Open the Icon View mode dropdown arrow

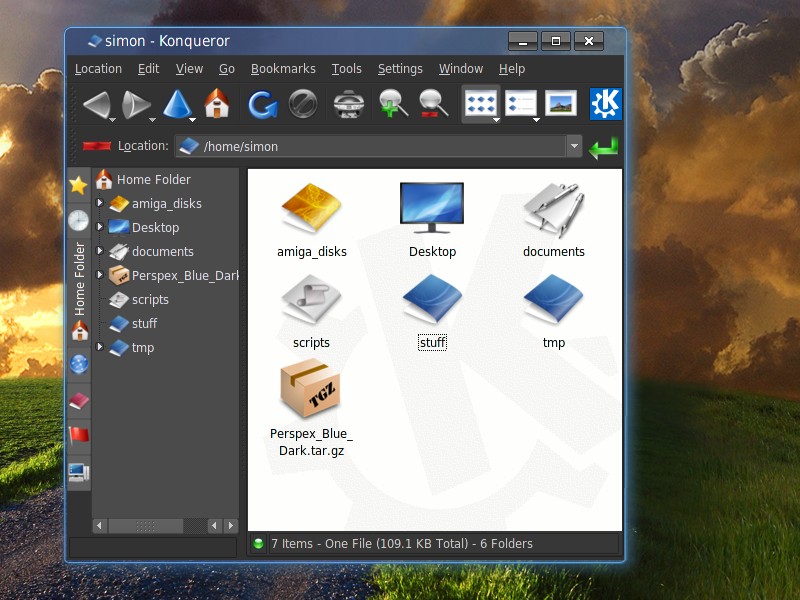pos(496,120)
